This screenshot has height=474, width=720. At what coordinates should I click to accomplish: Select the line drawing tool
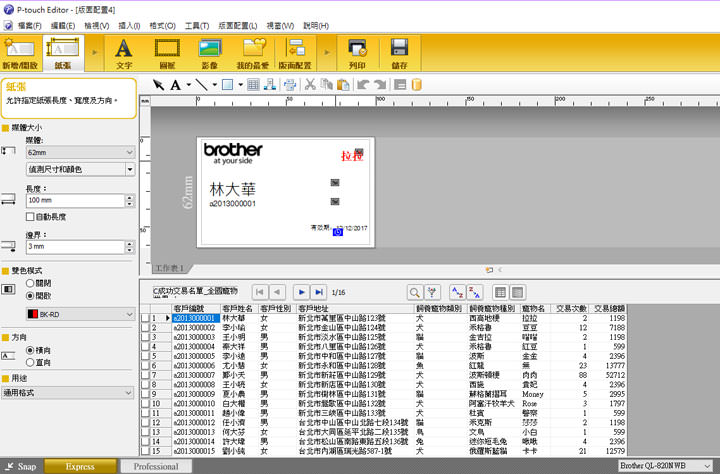(x=201, y=85)
